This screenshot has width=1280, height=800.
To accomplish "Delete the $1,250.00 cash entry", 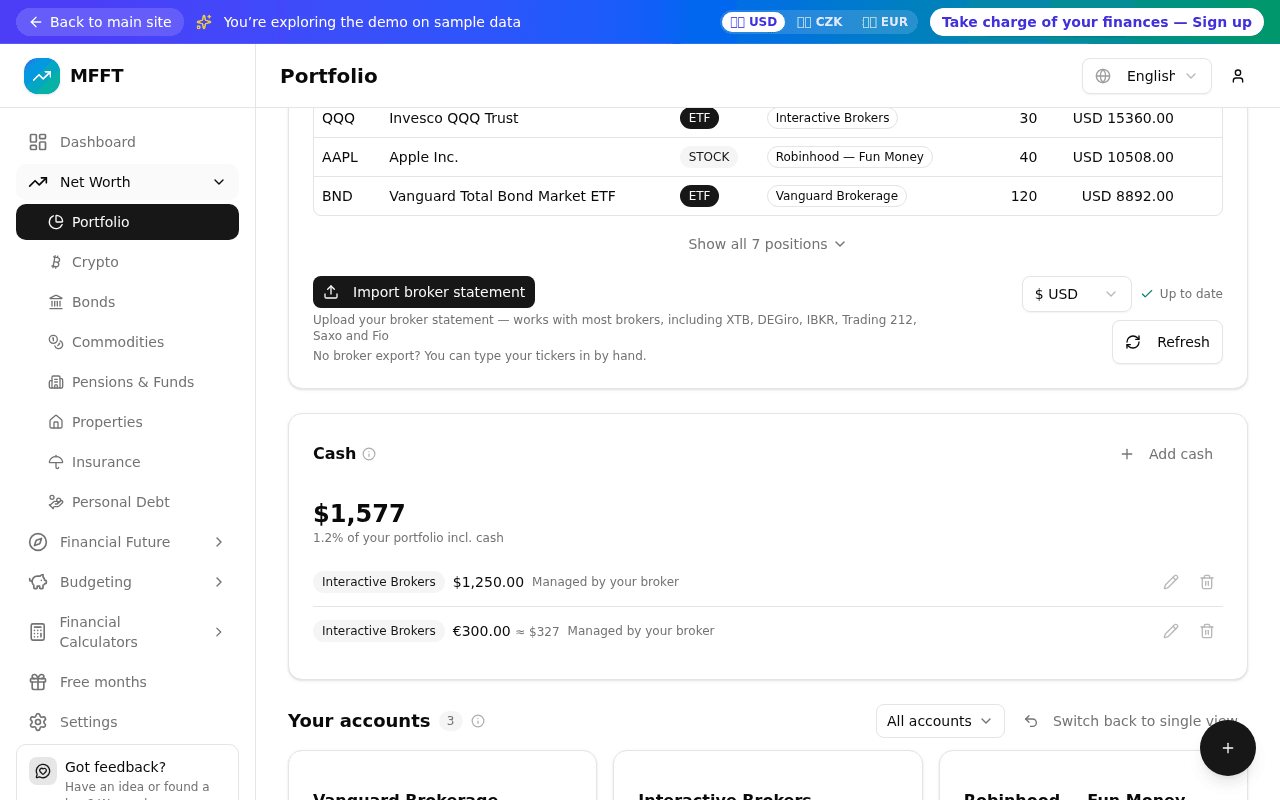I will click(1207, 582).
